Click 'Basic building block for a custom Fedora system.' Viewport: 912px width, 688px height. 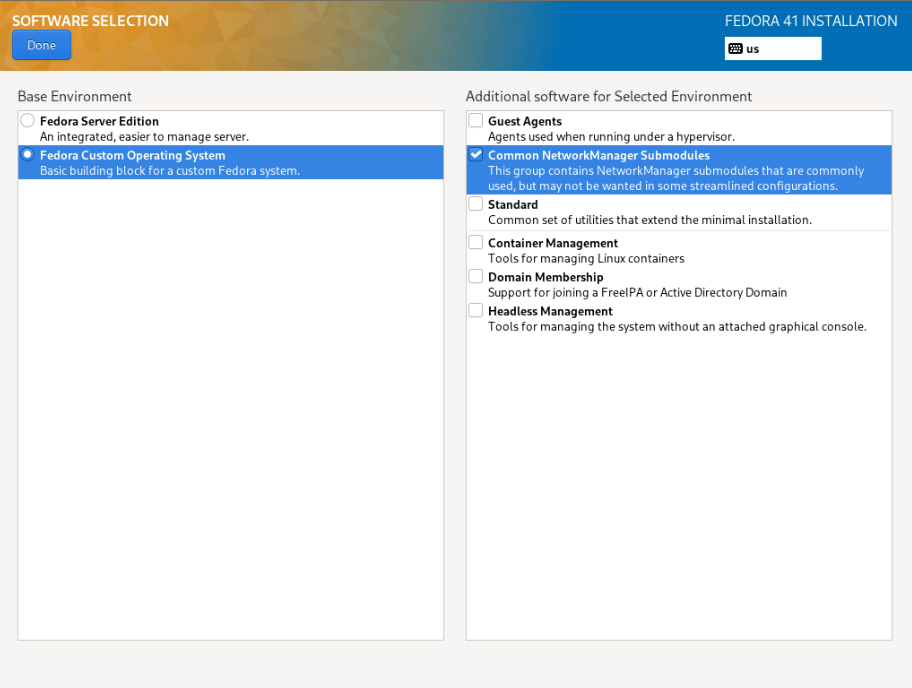click(170, 171)
